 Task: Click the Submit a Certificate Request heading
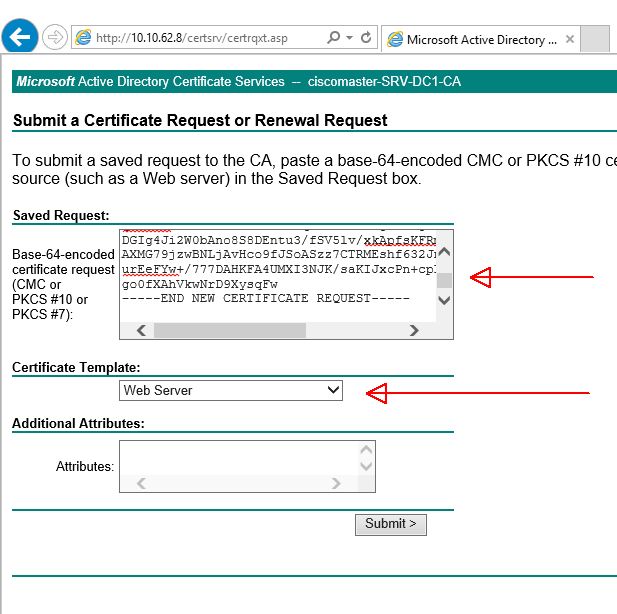(200, 120)
